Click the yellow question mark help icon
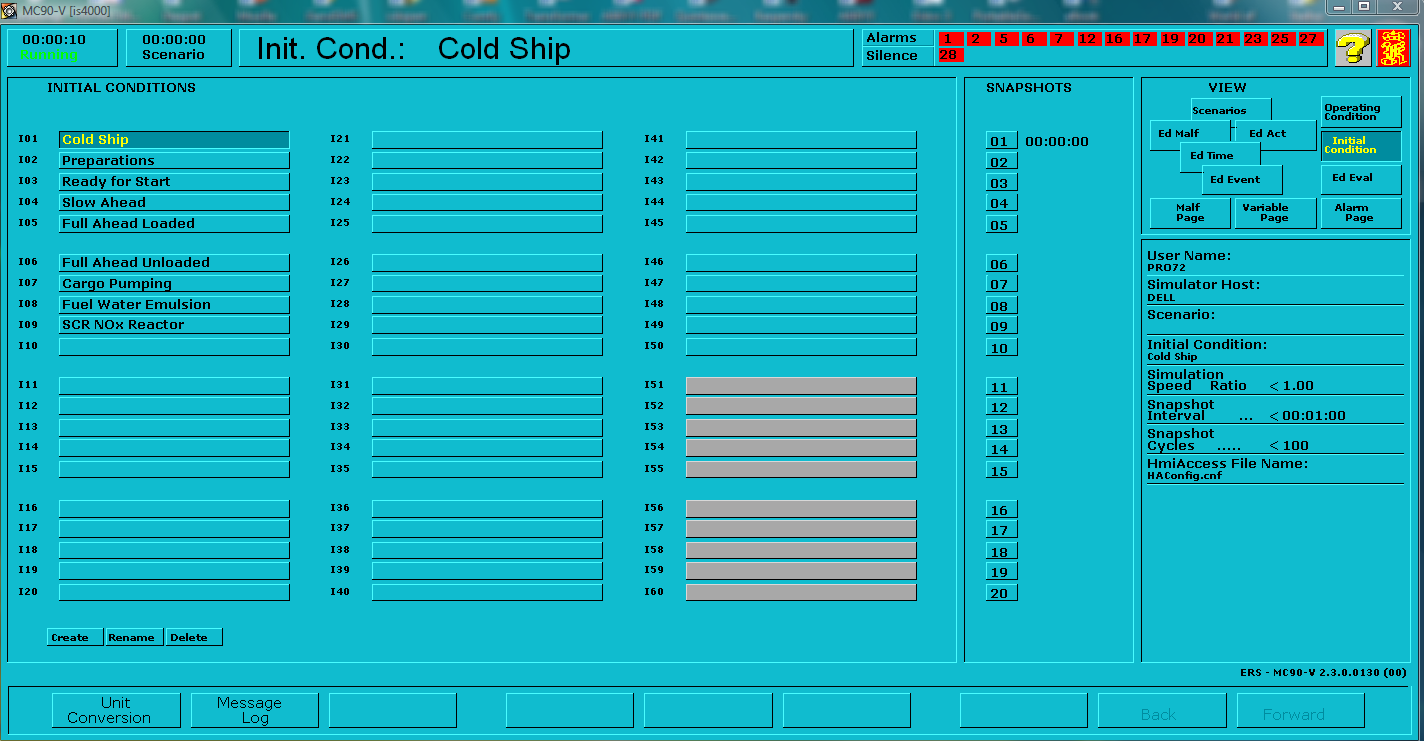This screenshot has height=741, width=1424. 1352,48
